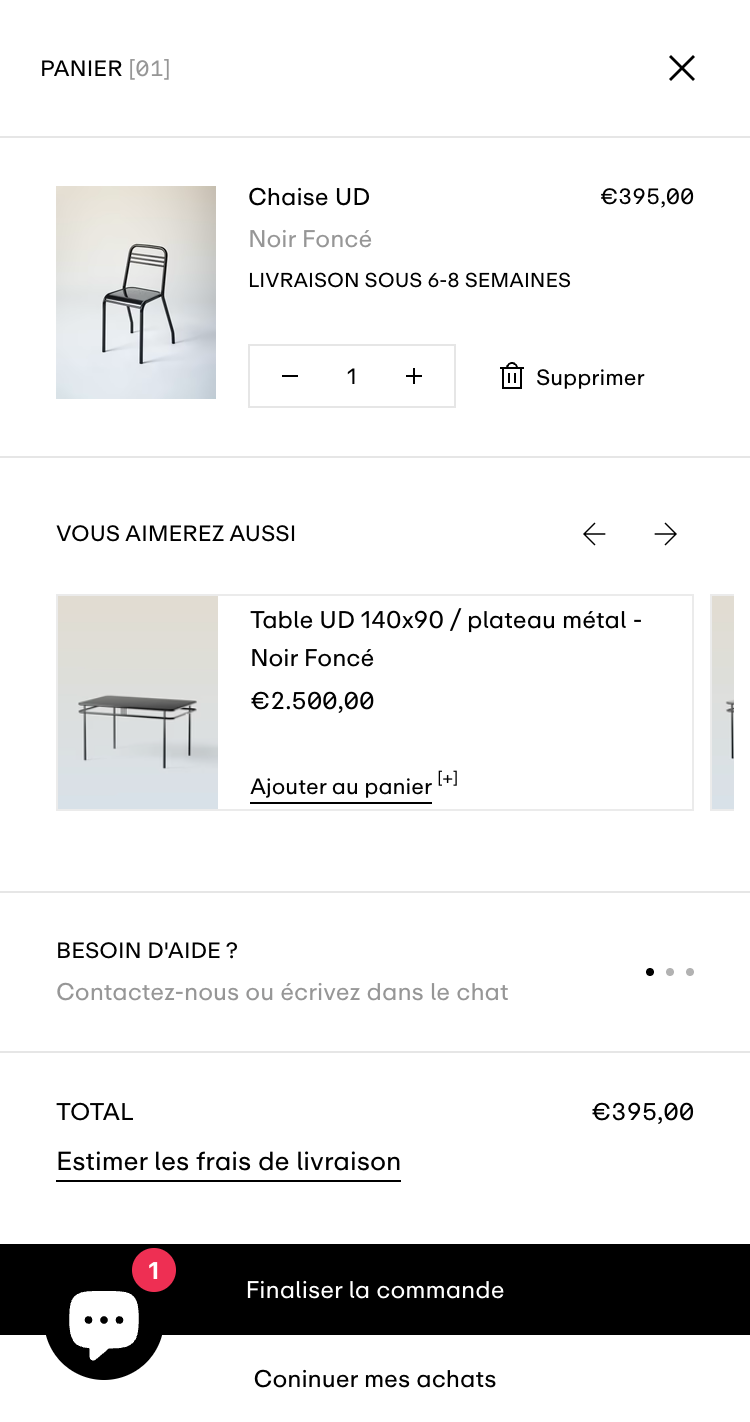The height and width of the screenshot is (1422, 750).
Task: Select the second help carousel dot
Action: tap(670, 972)
